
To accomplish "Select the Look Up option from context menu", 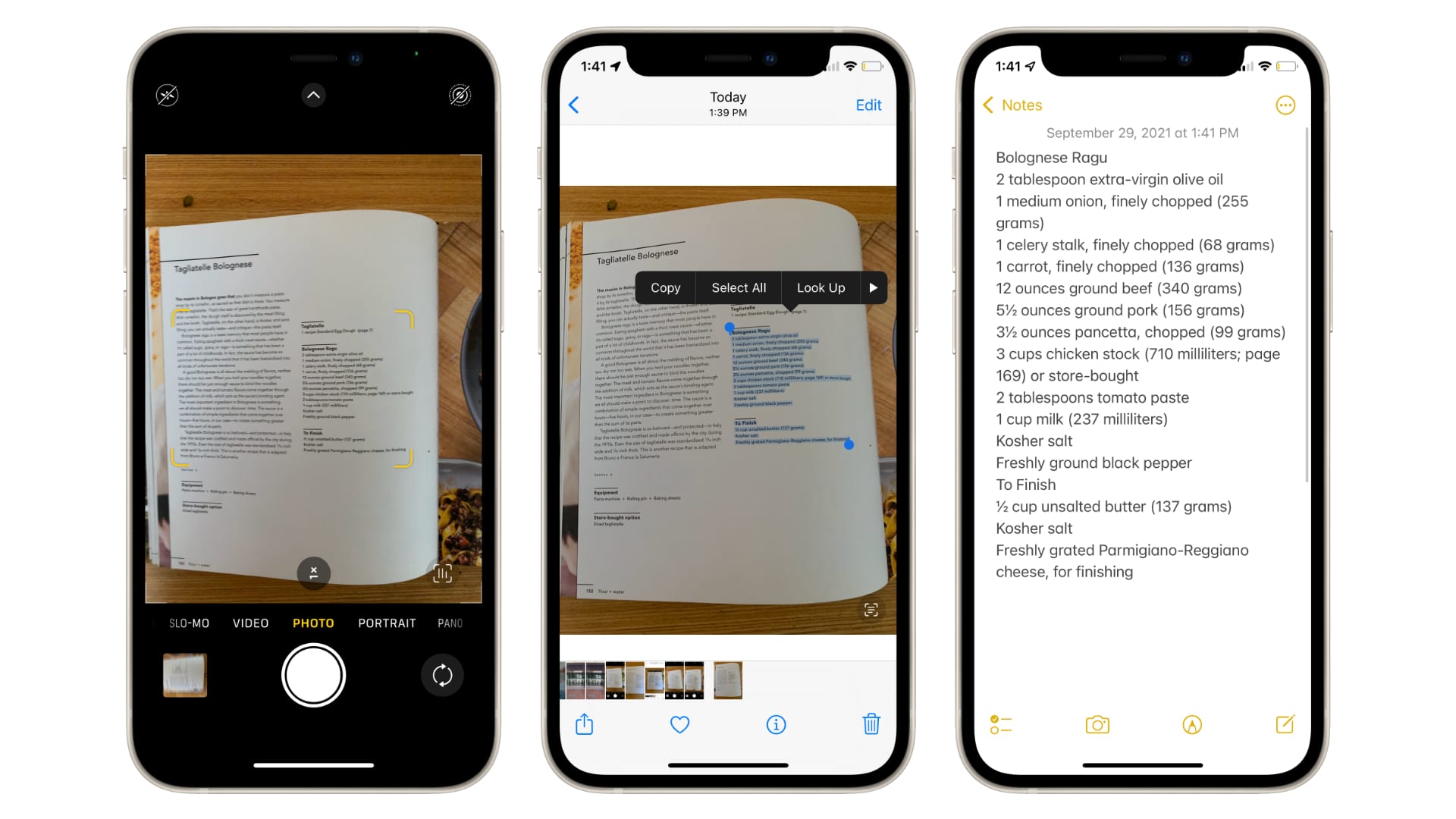I will [x=820, y=288].
